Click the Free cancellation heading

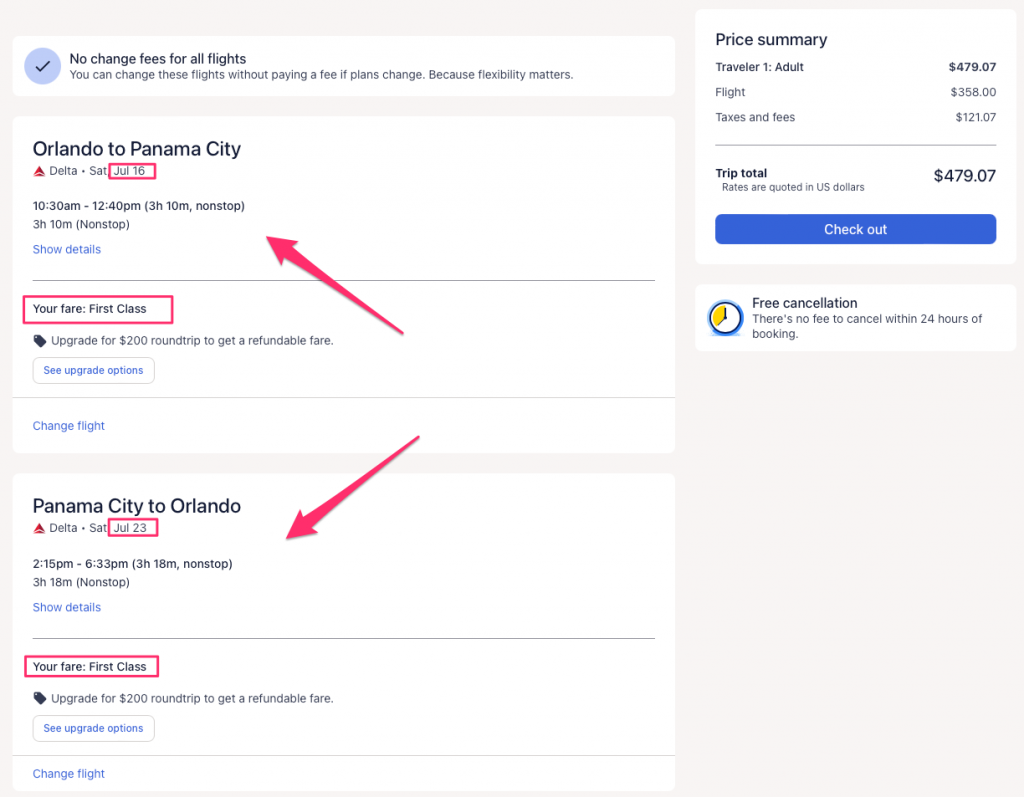(x=804, y=303)
